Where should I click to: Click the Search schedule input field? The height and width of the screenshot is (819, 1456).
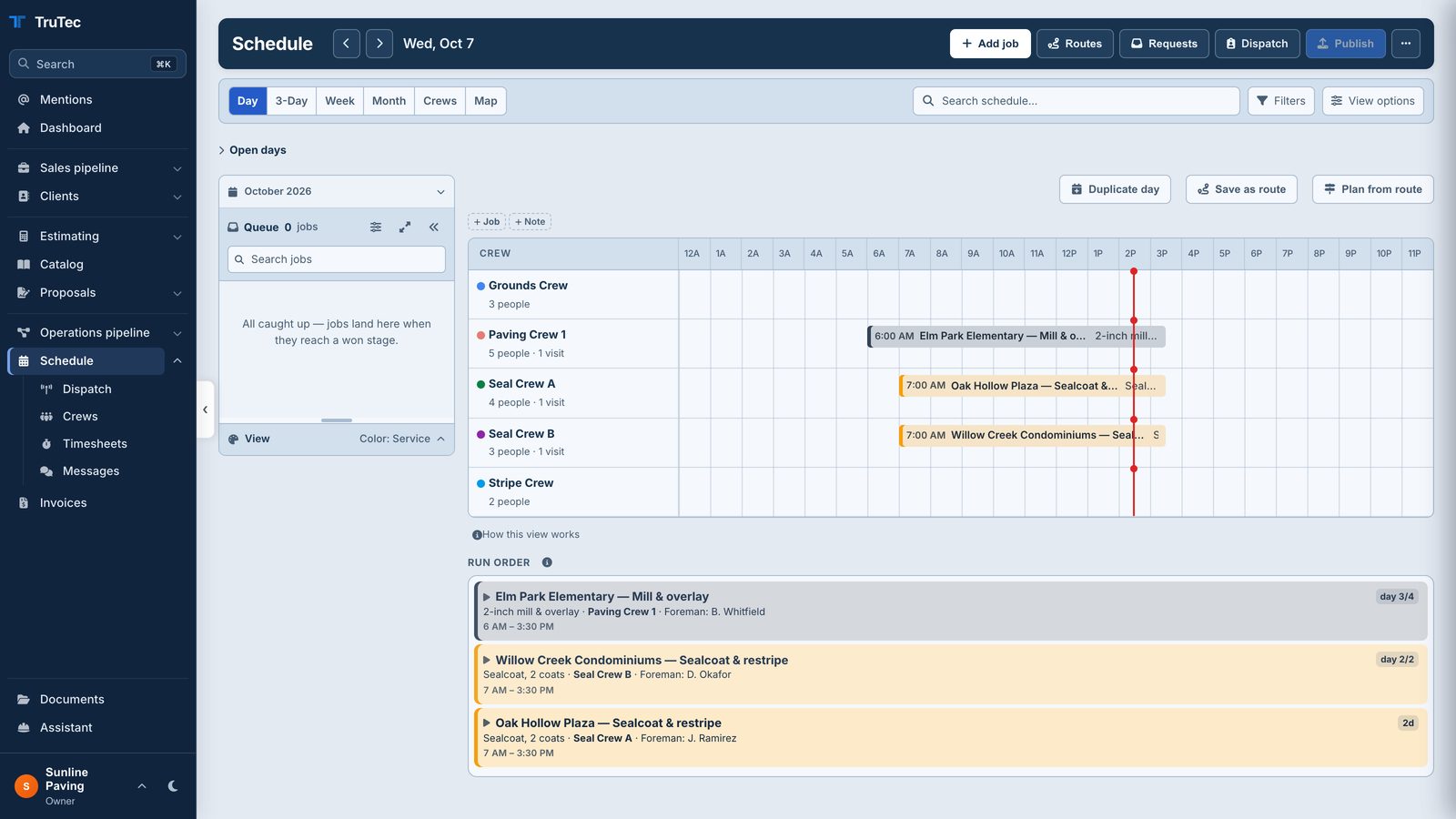click(x=1077, y=101)
